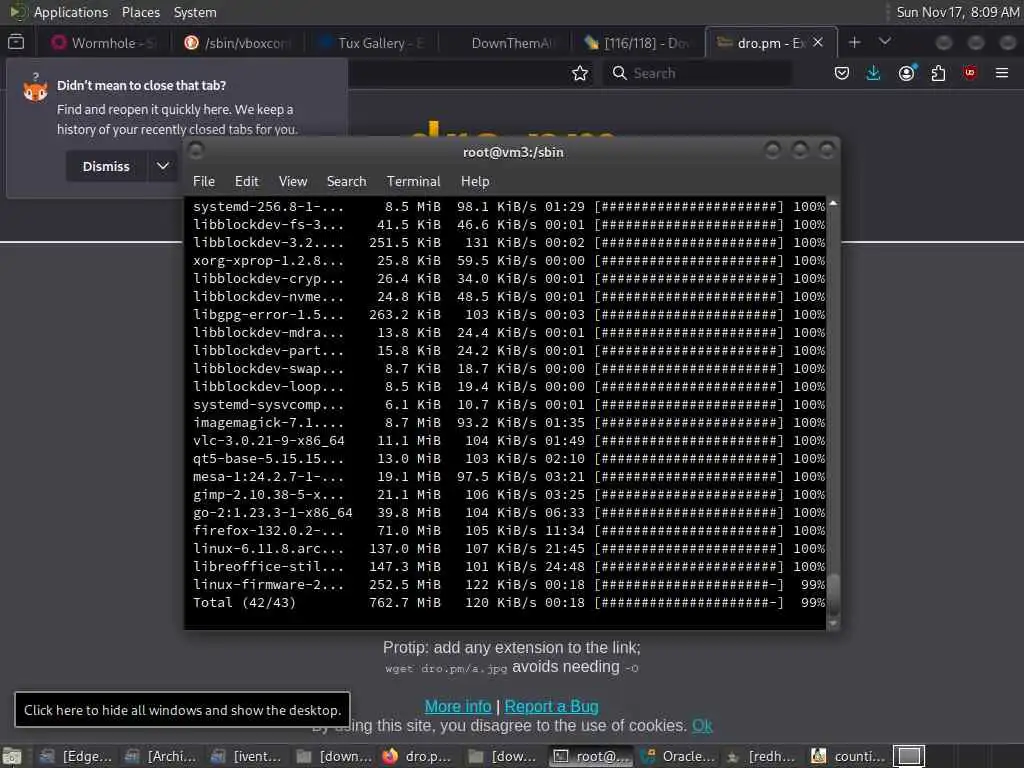Open terminal Help menu

[x=475, y=182]
